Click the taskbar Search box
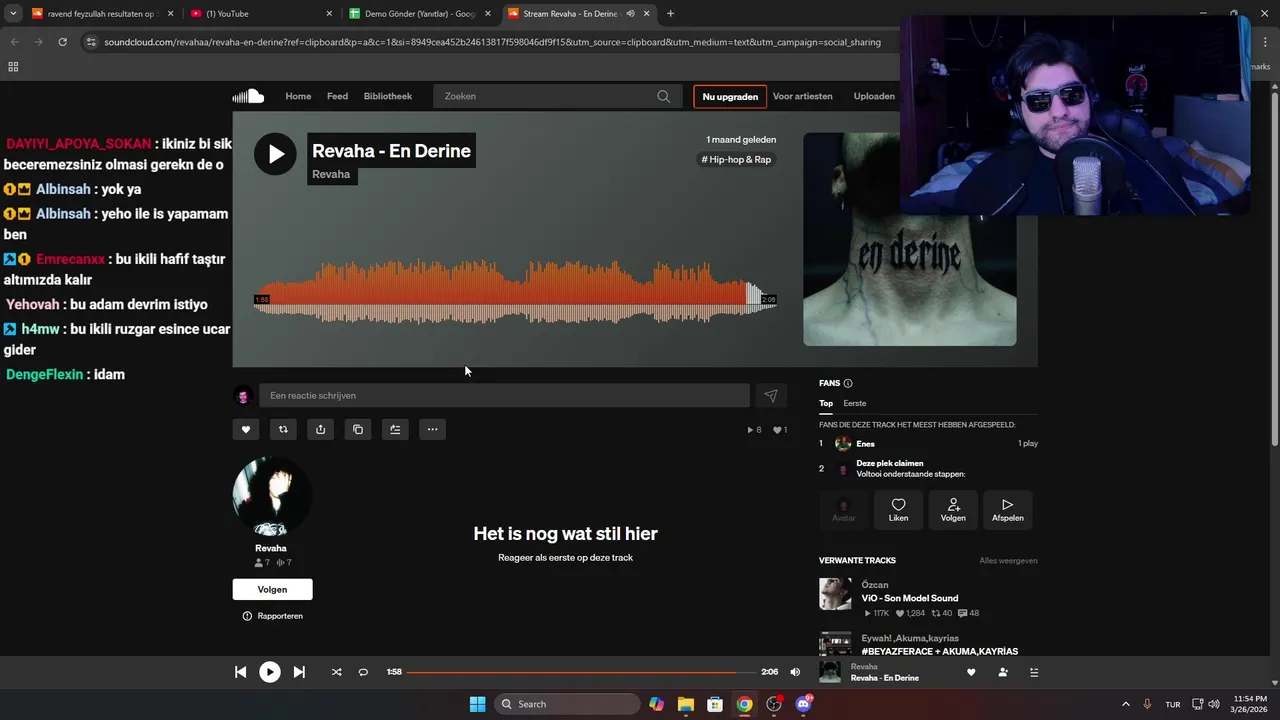Image resolution: width=1280 pixels, height=720 pixels. click(567, 704)
